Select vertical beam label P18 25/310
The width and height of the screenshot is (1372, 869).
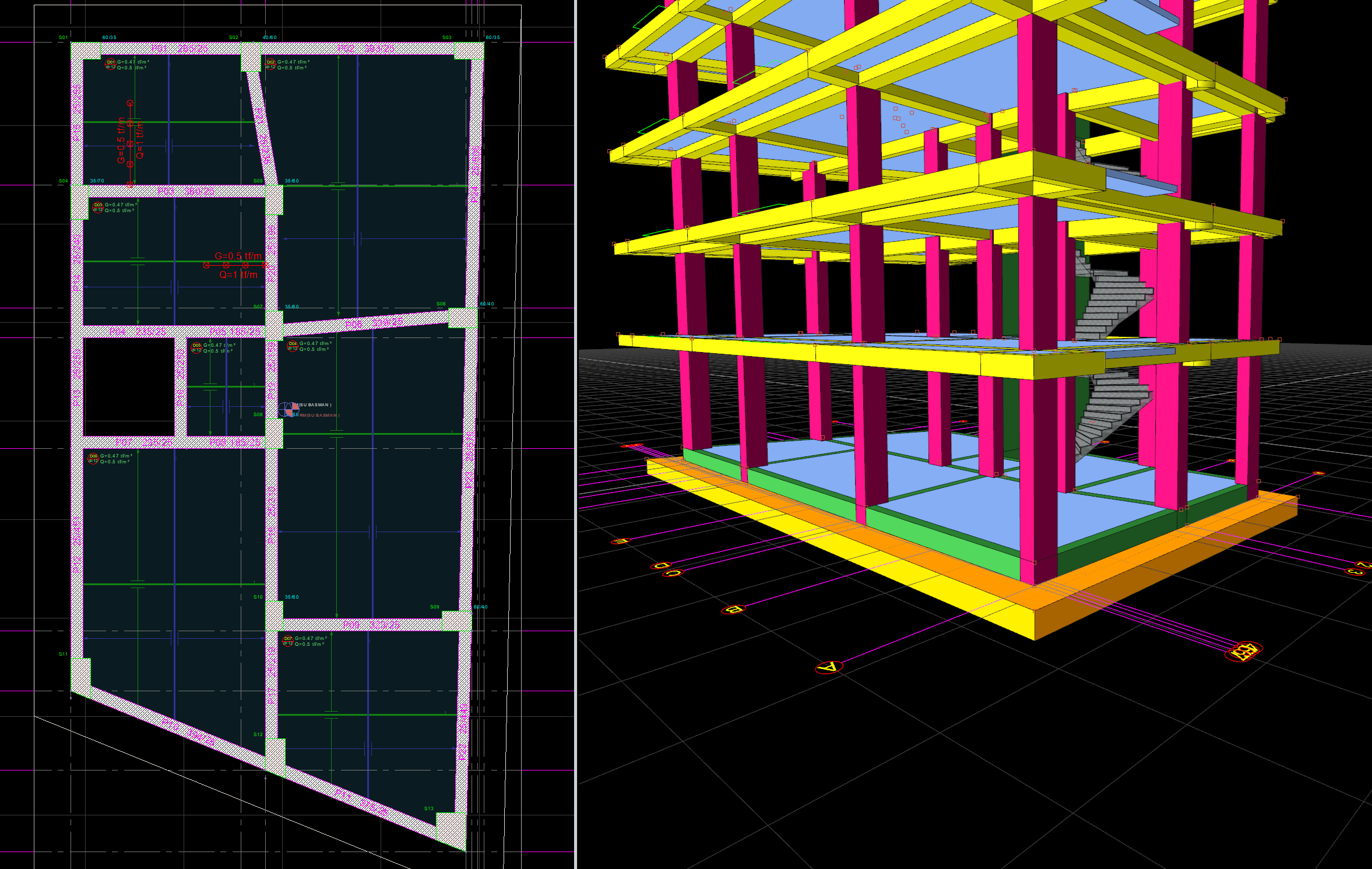coord(272,515)
